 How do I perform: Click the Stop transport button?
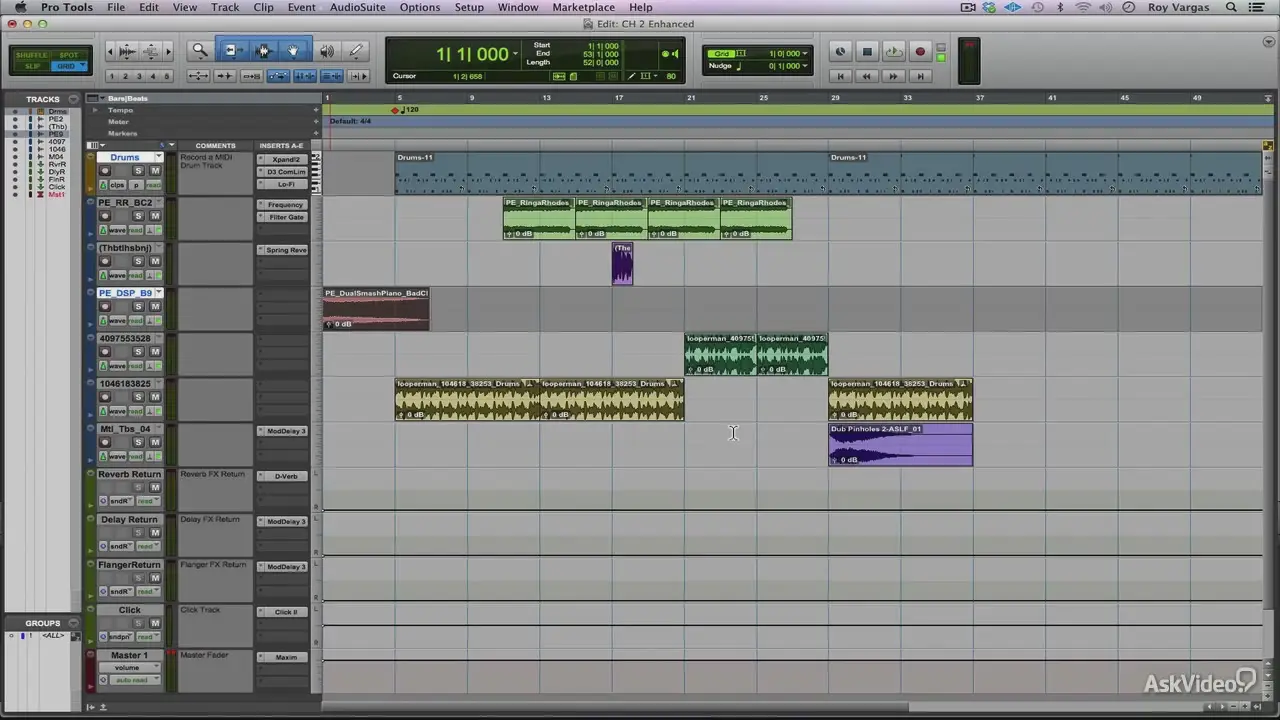click(x=867, y=52)
